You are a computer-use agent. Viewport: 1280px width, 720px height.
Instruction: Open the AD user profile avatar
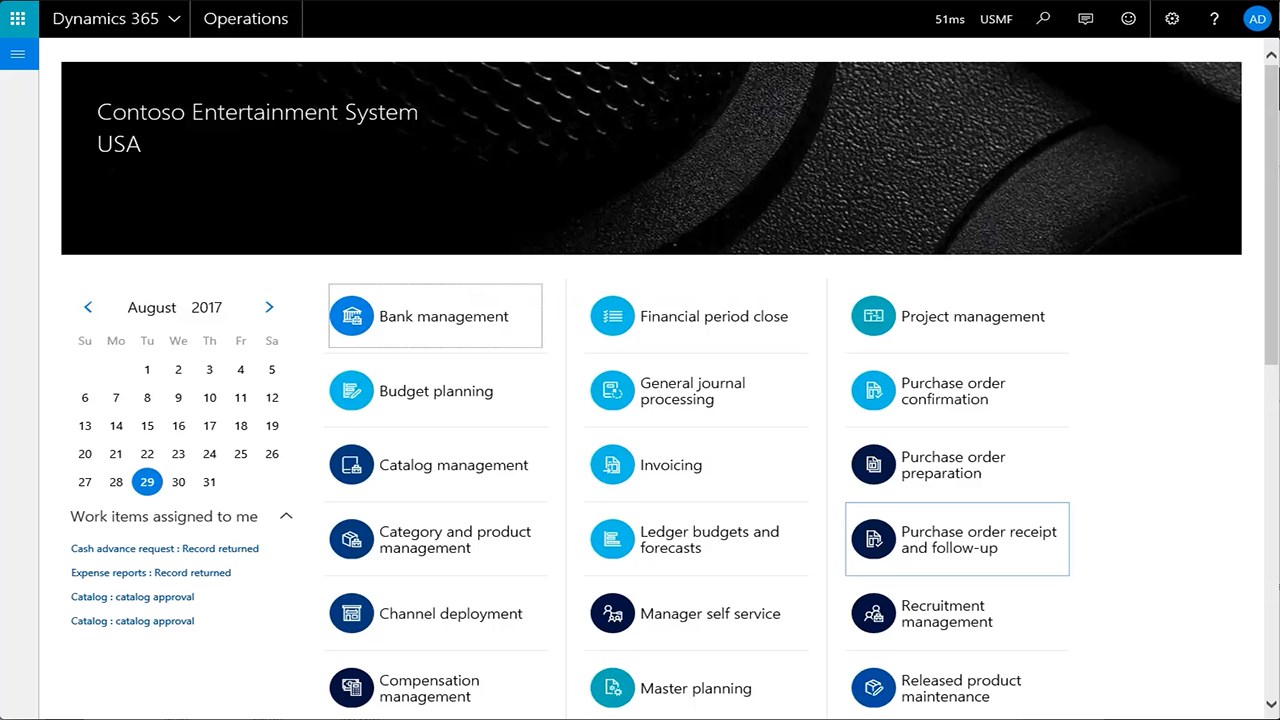[x=1257, y=19]
